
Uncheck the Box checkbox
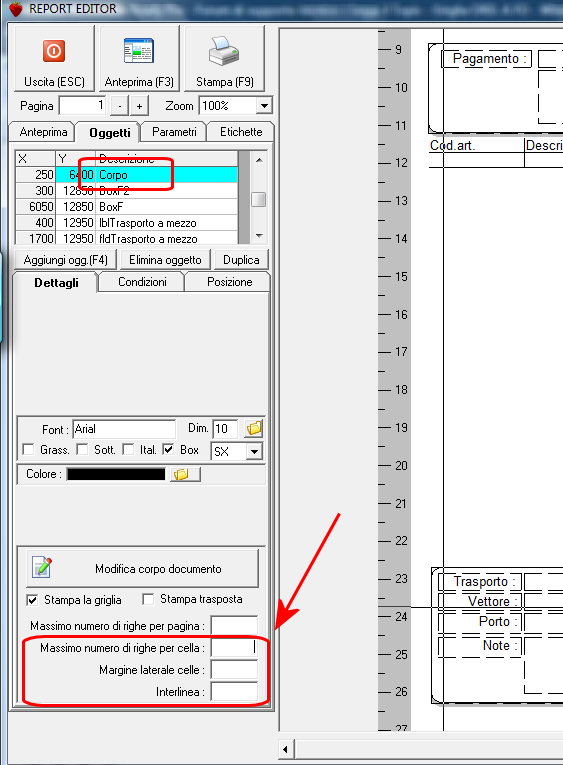coord(168,449)
